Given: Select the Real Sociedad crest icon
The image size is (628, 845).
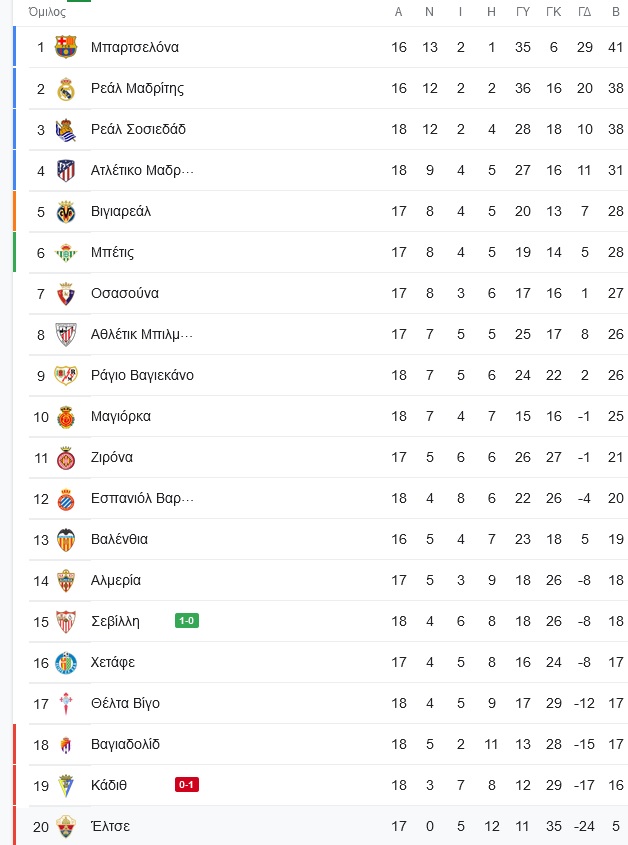Looking at the screenshot, I should [66, 129].
